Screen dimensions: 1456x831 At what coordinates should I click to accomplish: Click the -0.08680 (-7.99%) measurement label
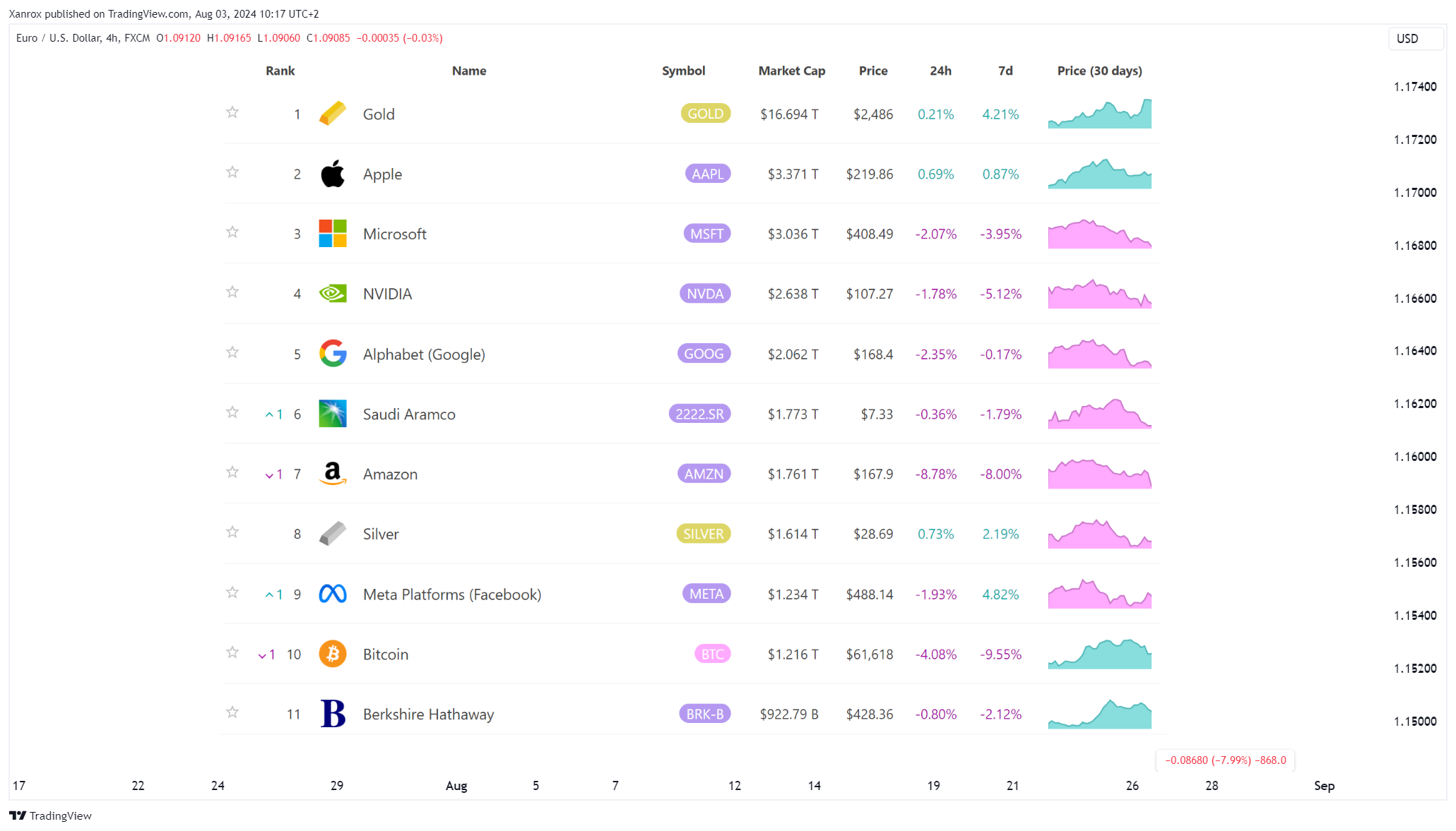pyautogui.click(x=1226, y=760)
